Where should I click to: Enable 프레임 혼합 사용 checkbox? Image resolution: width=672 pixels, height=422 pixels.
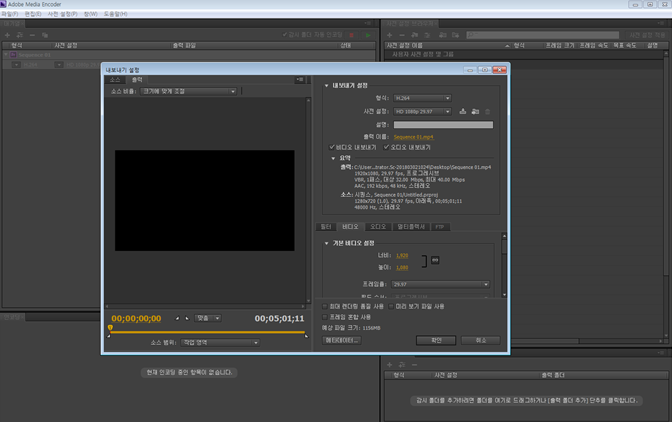[x=325, y=317]
